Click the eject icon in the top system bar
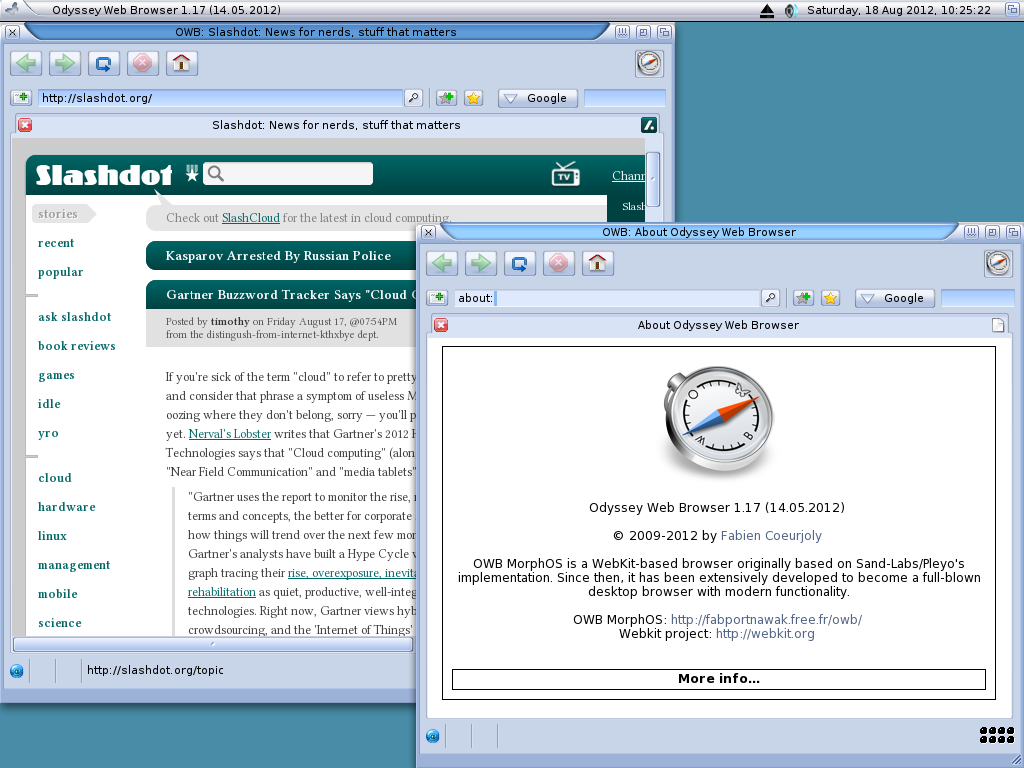The image size is (1024, 768). [767, 10]
